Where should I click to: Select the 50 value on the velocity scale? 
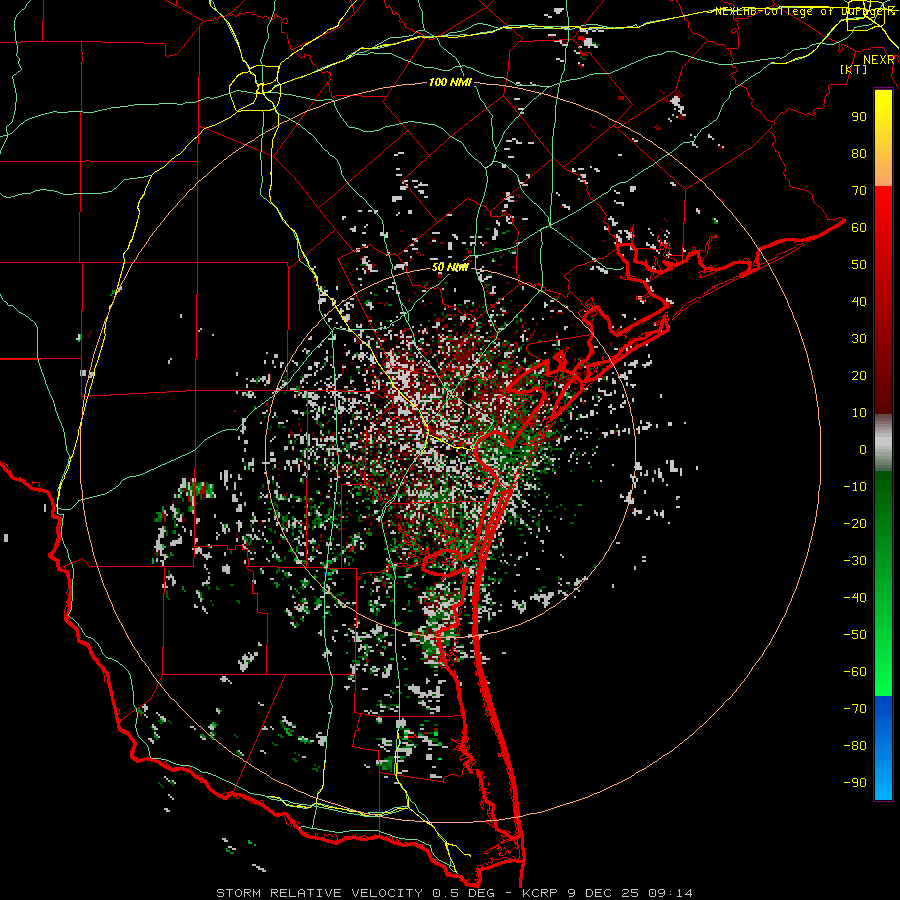coord(859,265)
